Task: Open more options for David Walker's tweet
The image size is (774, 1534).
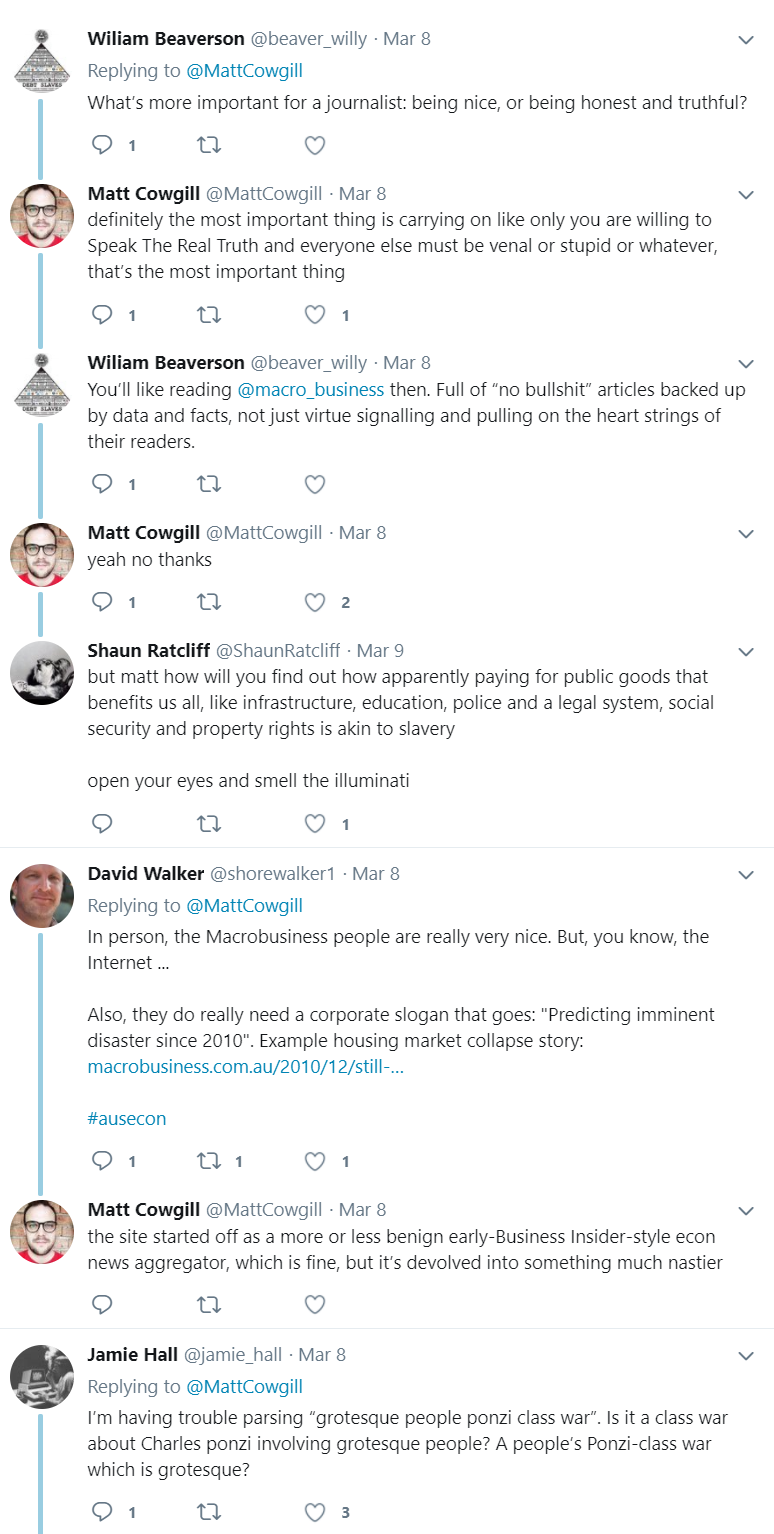Action: point(746,875)
